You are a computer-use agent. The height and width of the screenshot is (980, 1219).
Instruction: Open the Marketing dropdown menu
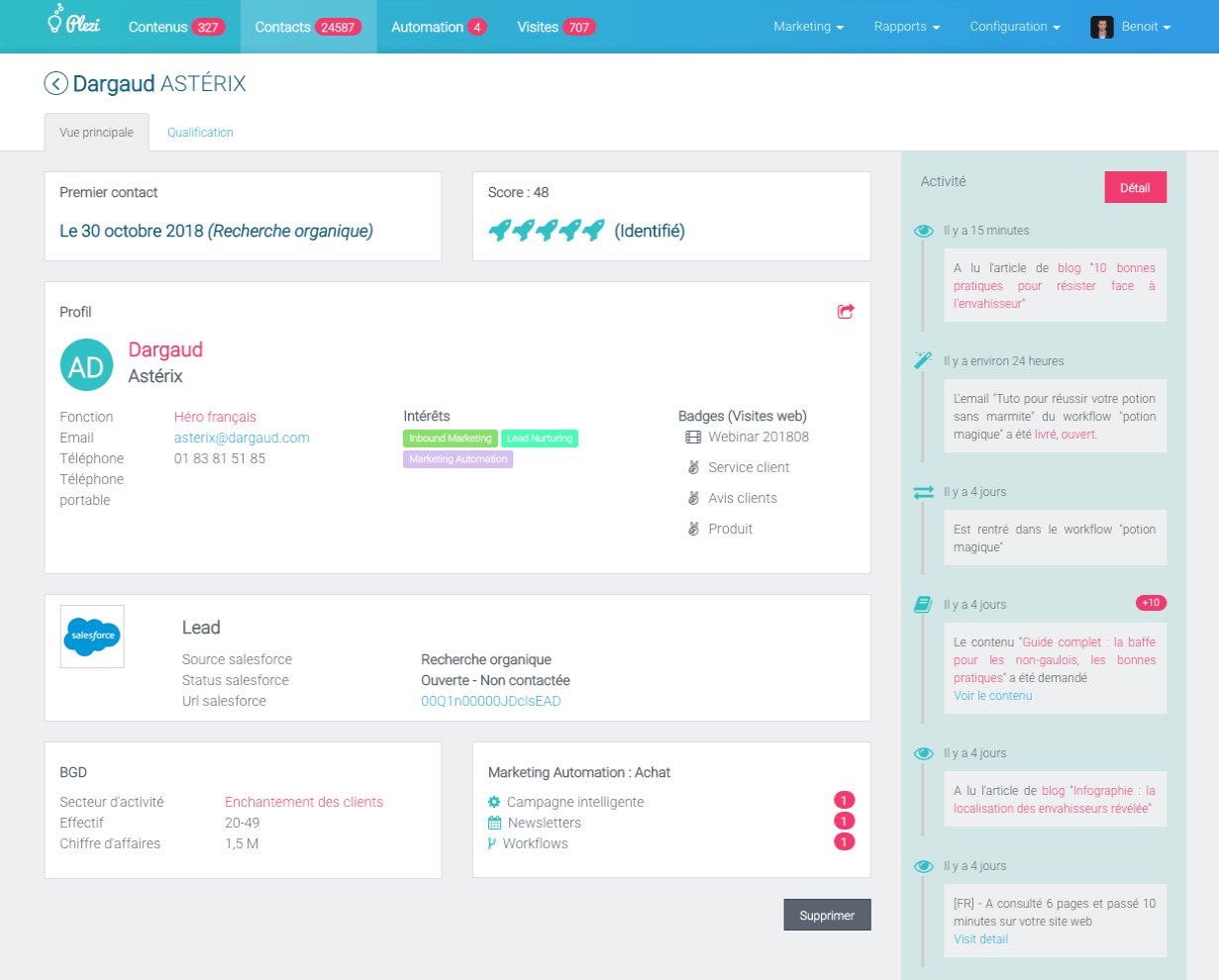coord(808,27)
